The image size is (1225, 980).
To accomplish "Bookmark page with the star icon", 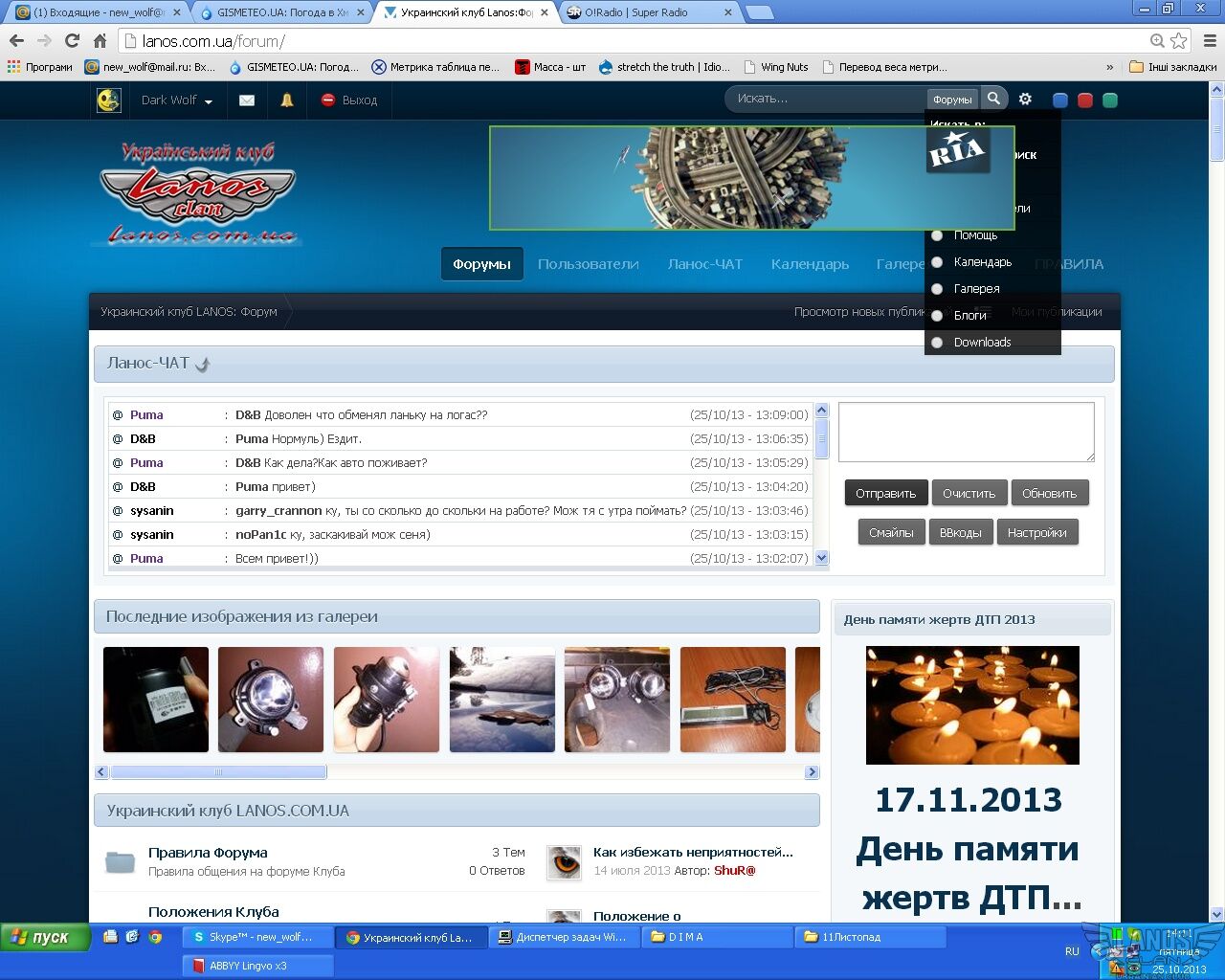I will [1178, 41].
